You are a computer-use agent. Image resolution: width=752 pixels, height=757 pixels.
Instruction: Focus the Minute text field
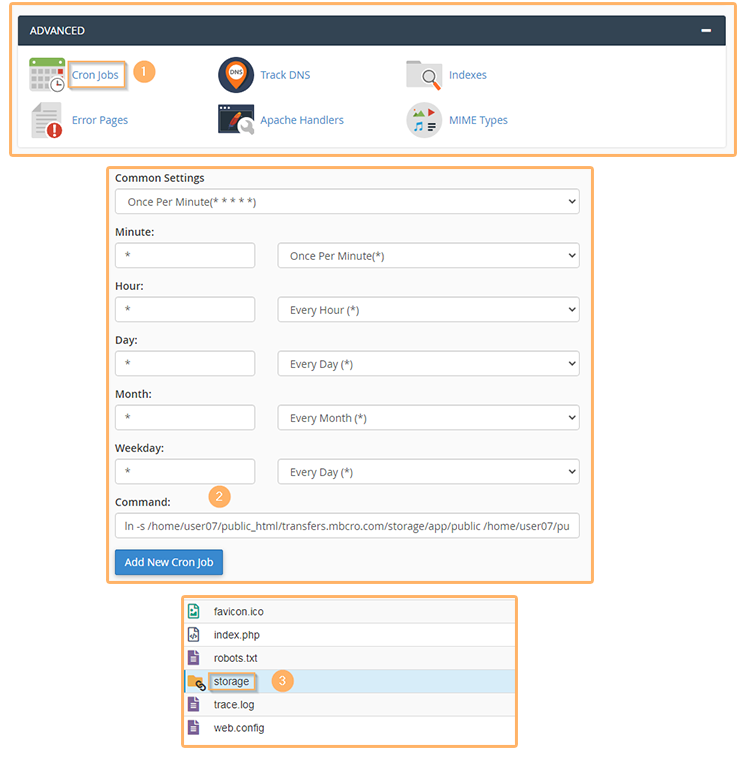coord(185,256)
